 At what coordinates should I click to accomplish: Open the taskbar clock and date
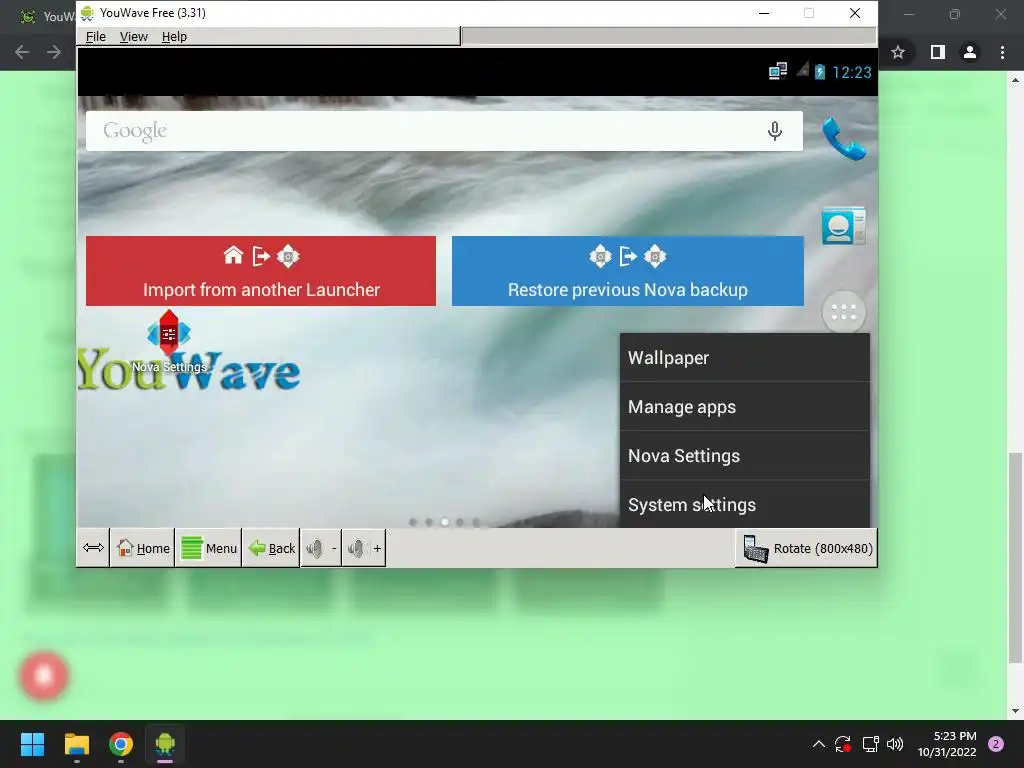coord(947,744)
